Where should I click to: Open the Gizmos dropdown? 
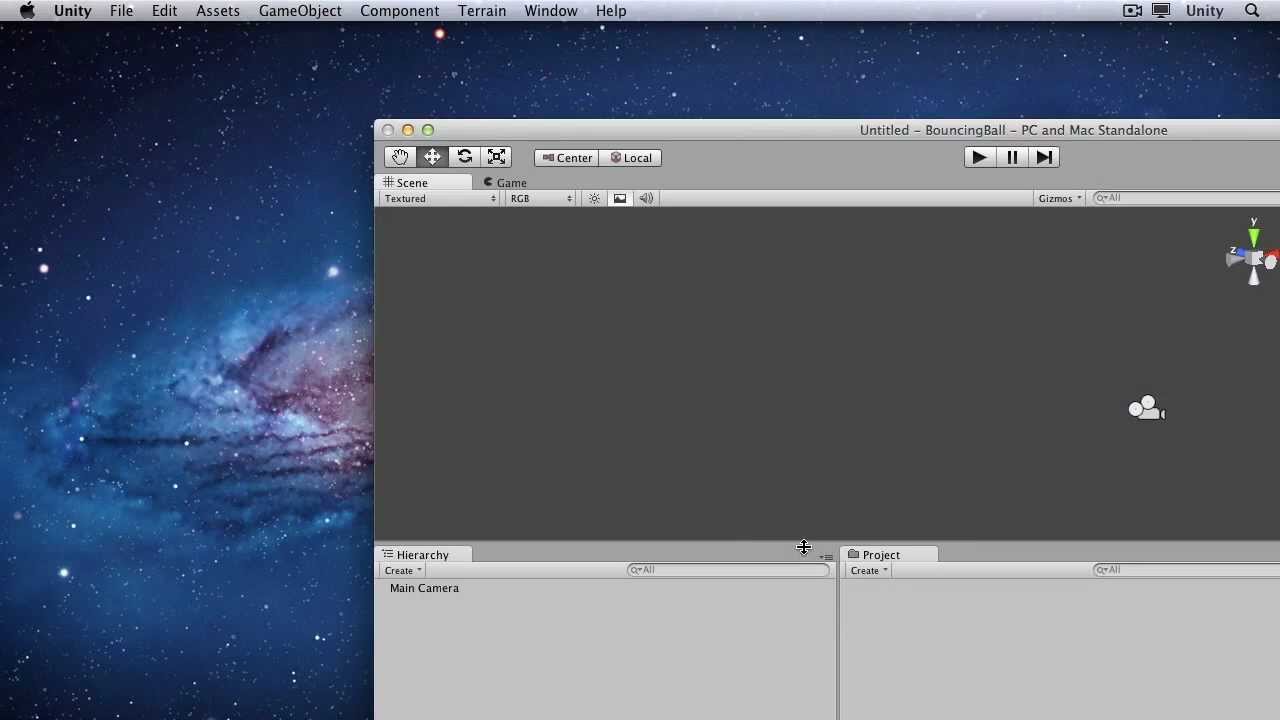click(x=1060, y=198)
